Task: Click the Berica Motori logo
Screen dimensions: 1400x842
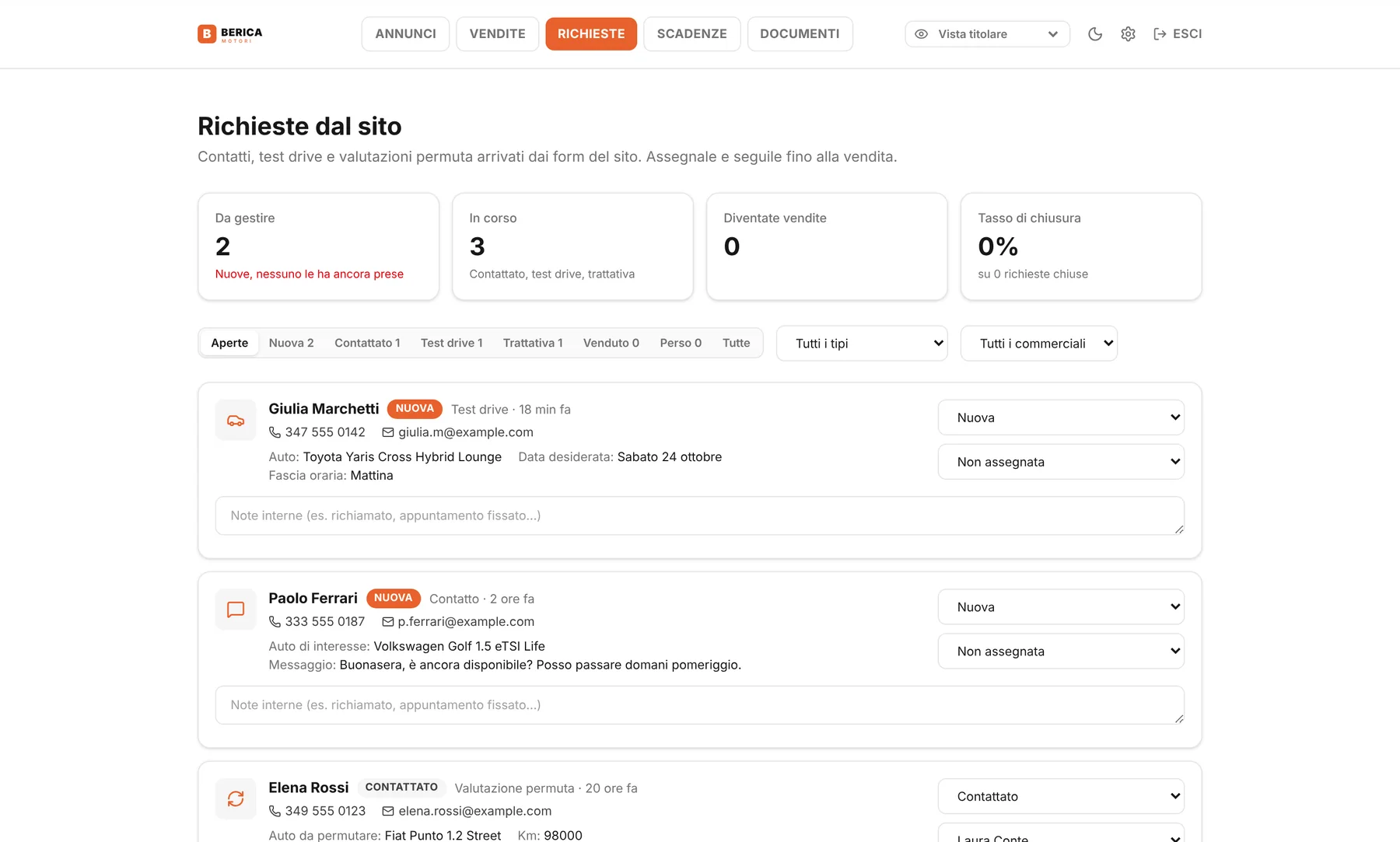Action: tap(230, 33)
